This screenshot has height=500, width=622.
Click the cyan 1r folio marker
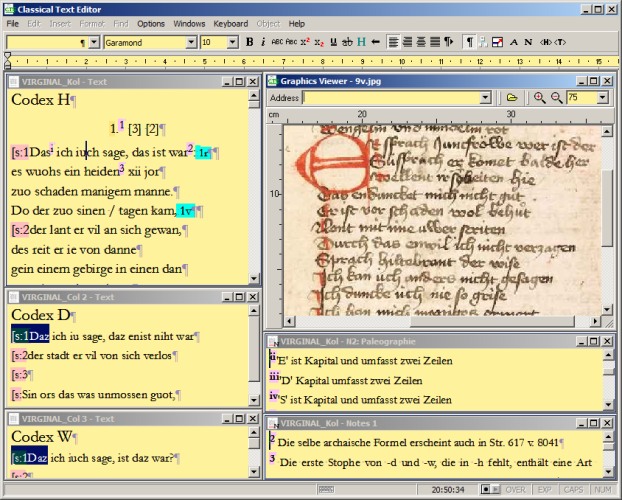click(203, 153)
